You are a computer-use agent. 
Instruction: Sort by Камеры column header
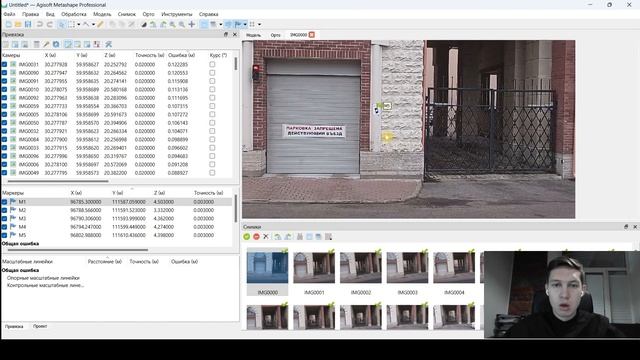coord(11,55)
